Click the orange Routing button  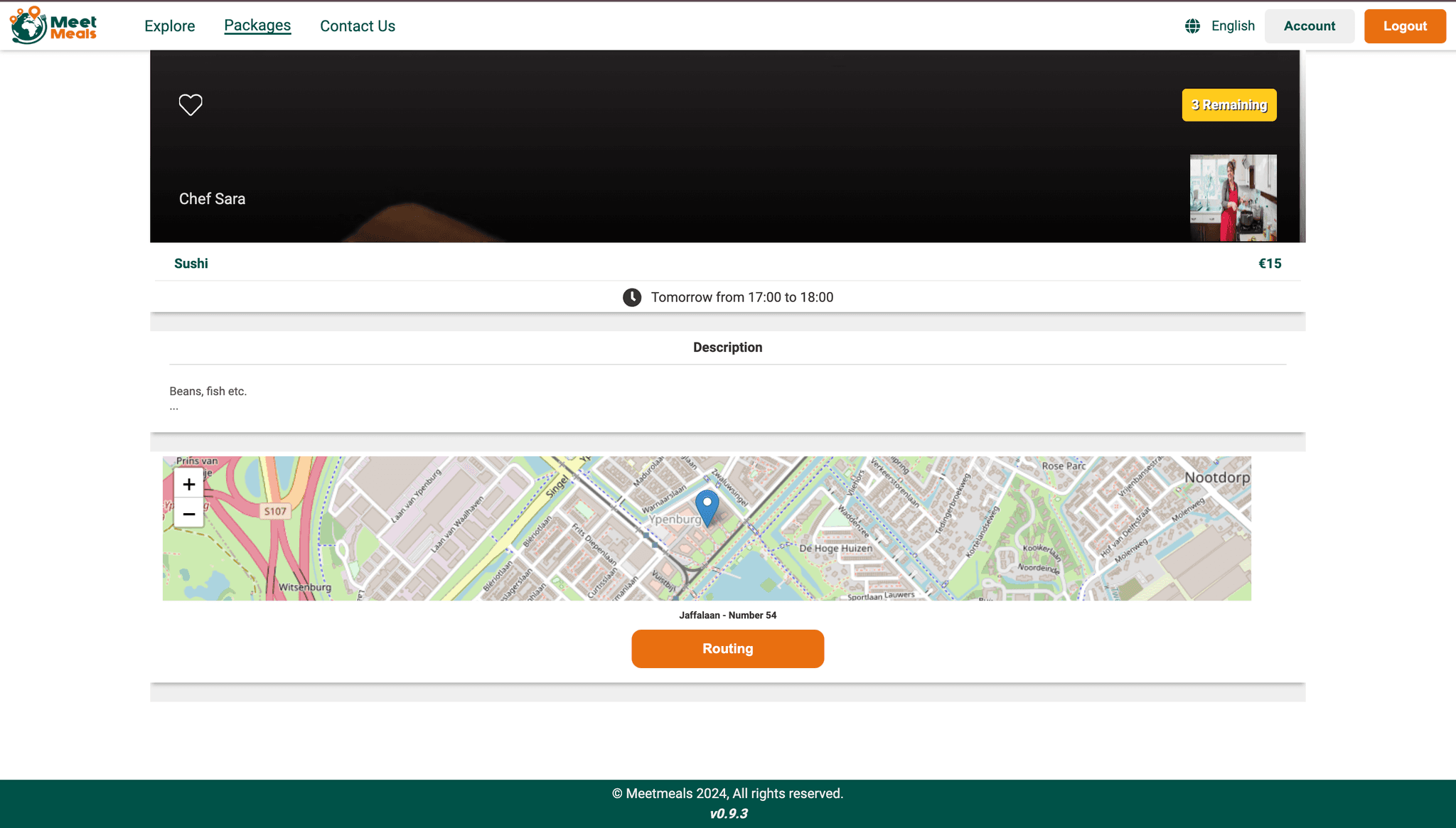pyautogui.click(x=727, y=648)
